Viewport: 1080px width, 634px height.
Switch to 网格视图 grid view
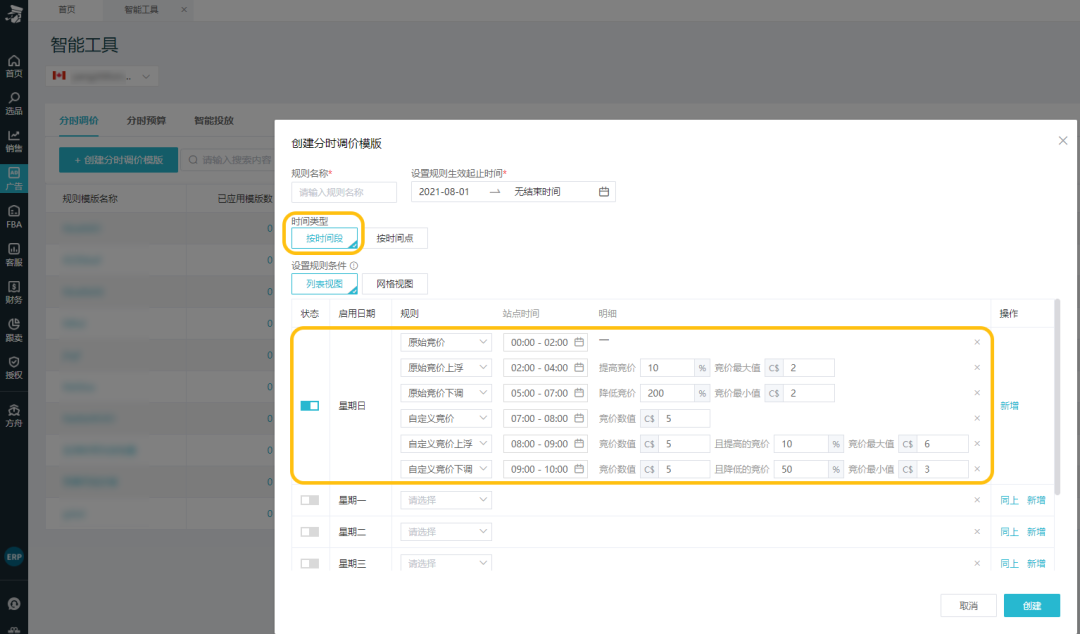click(x=395, y=284)
